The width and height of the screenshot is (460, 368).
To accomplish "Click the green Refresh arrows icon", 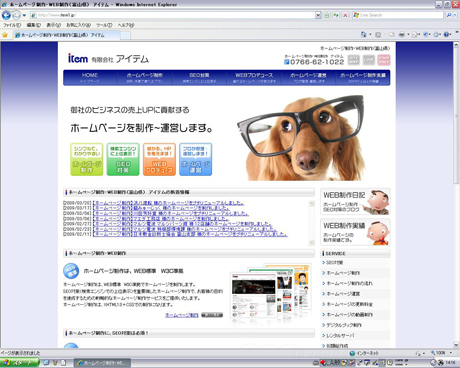I will click(x=336, y=15).
